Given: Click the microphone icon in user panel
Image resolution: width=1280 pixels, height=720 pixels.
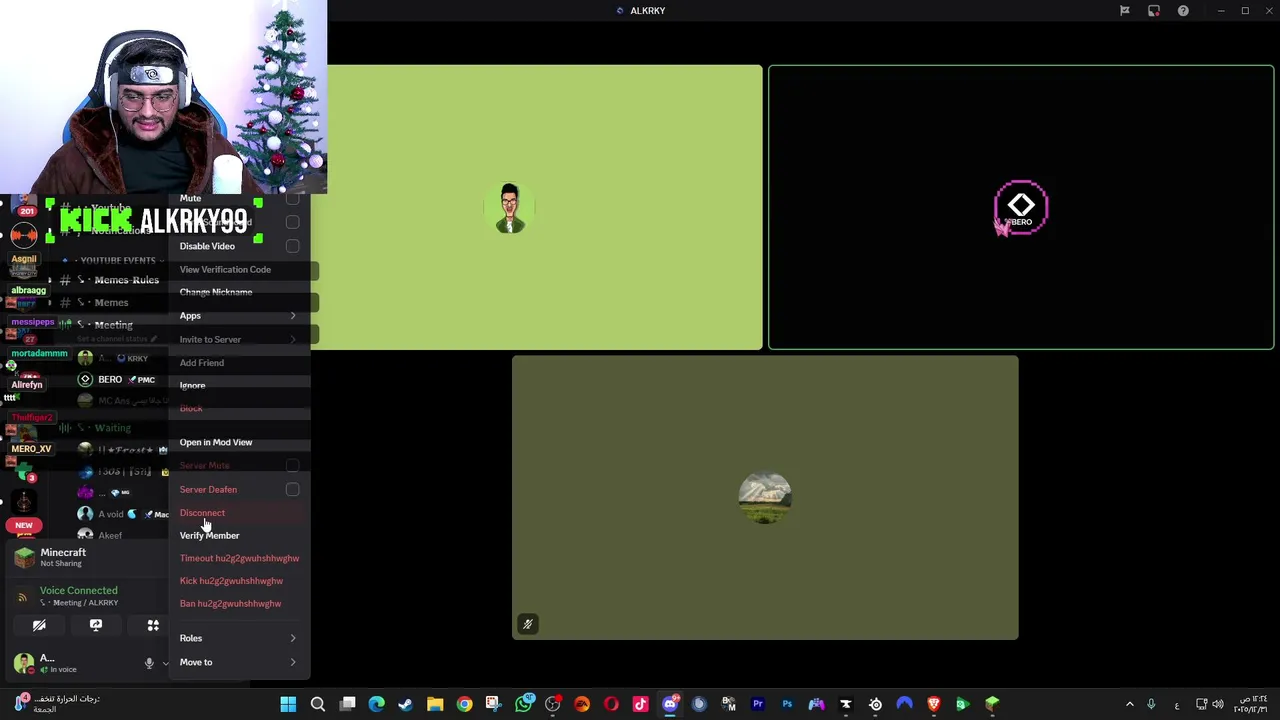Looking at the screenshot, I should (149, 663).
